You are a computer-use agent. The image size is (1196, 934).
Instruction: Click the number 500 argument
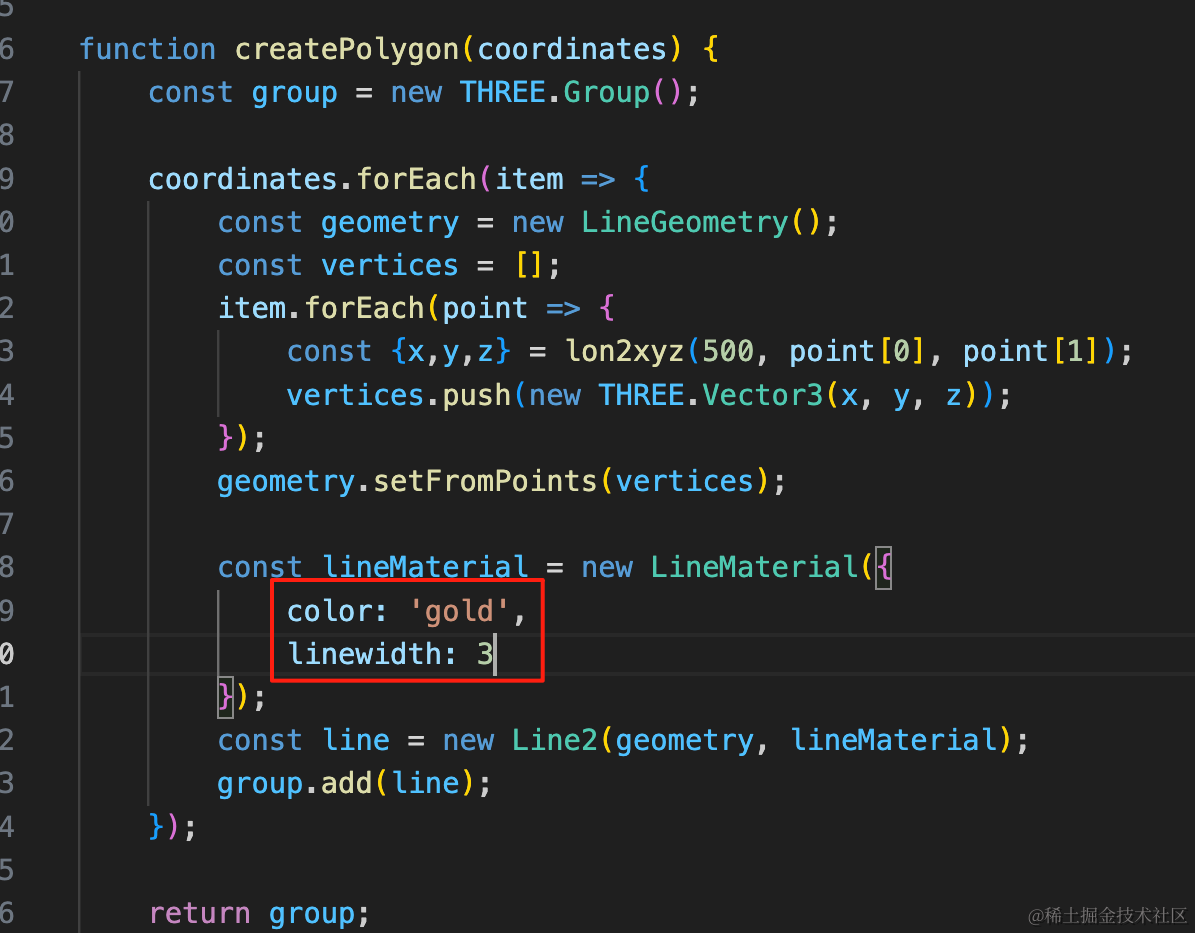pyautogui.click(x=728, y=352)
